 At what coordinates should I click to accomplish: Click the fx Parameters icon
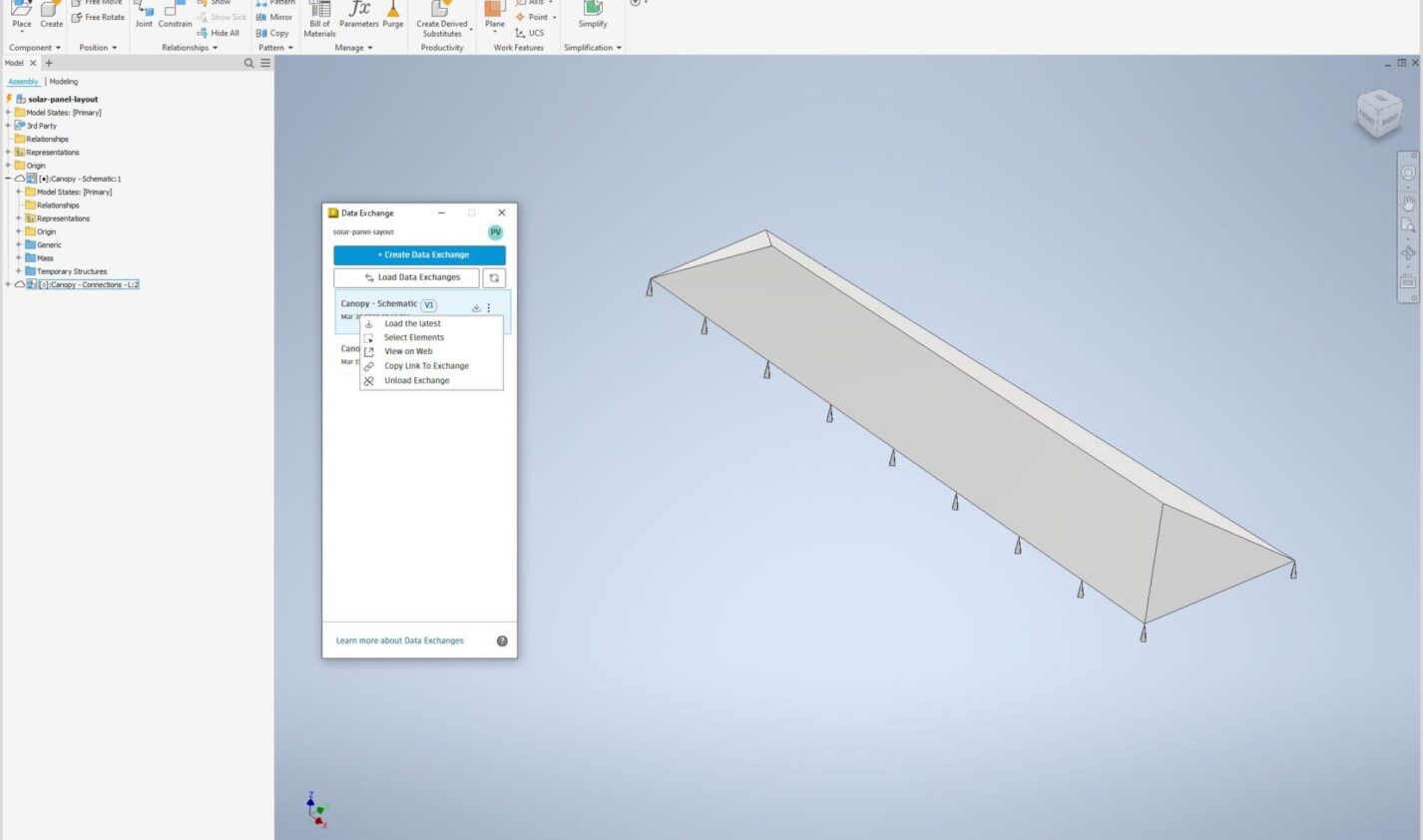pyautogui.click(x=358, y=14)
